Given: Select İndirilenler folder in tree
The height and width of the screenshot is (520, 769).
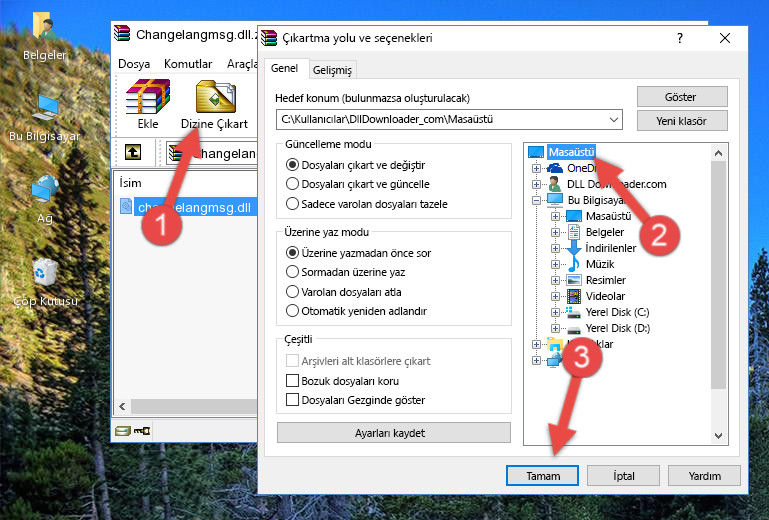Looking at the screenshot, I should click(x=611, y=248).
